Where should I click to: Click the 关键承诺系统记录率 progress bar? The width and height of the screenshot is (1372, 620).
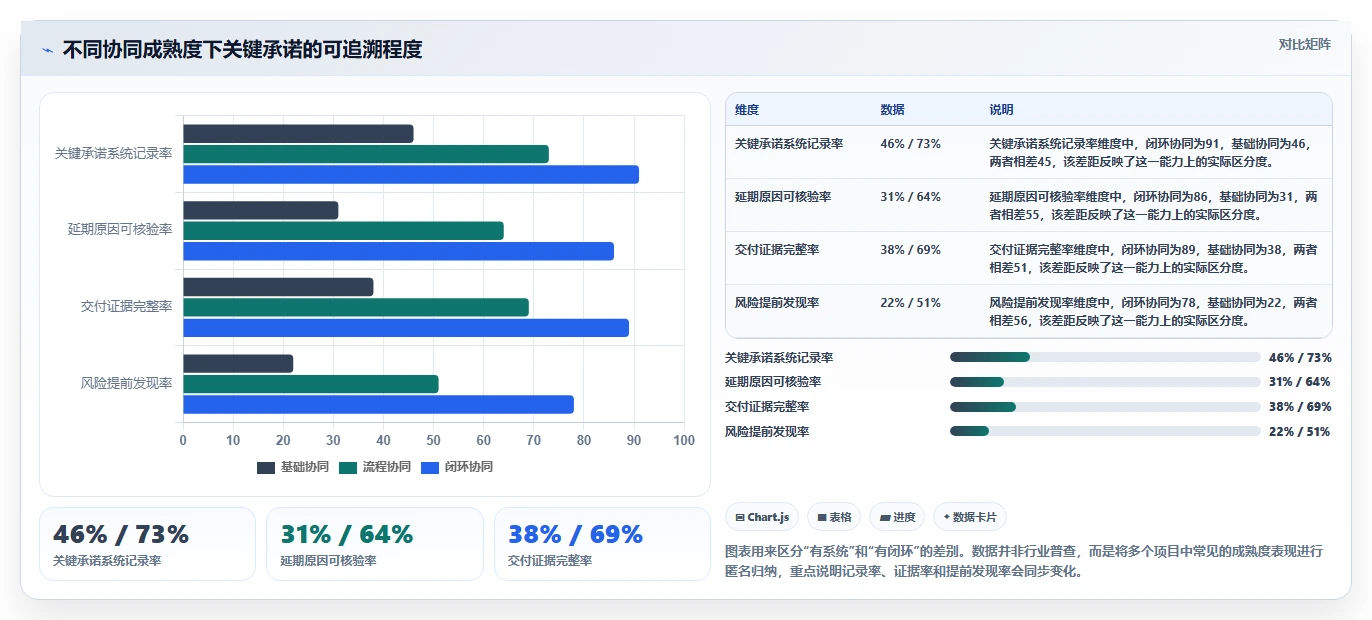coord(1105,357)
